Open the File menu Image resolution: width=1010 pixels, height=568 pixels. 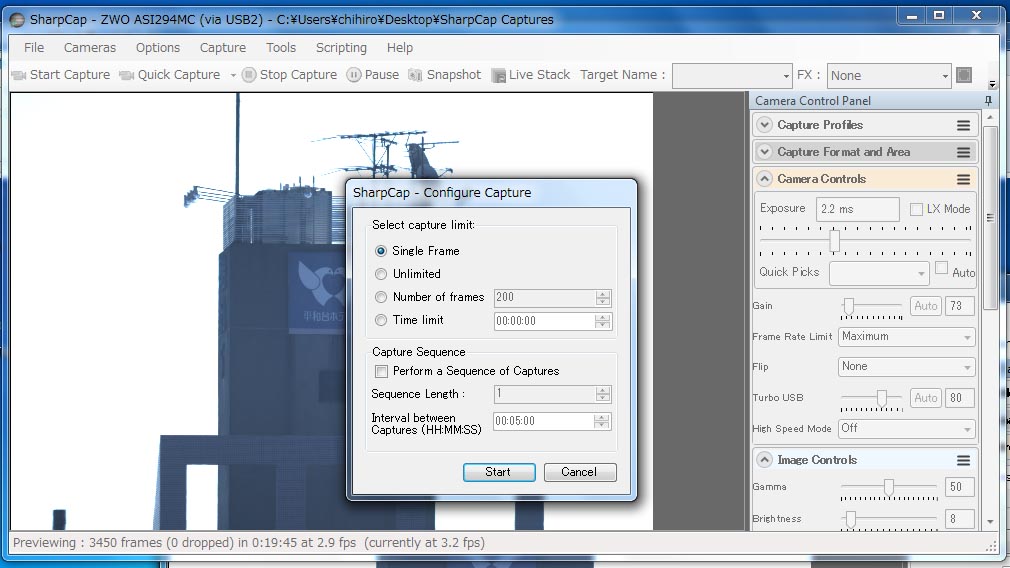[34, 48]
